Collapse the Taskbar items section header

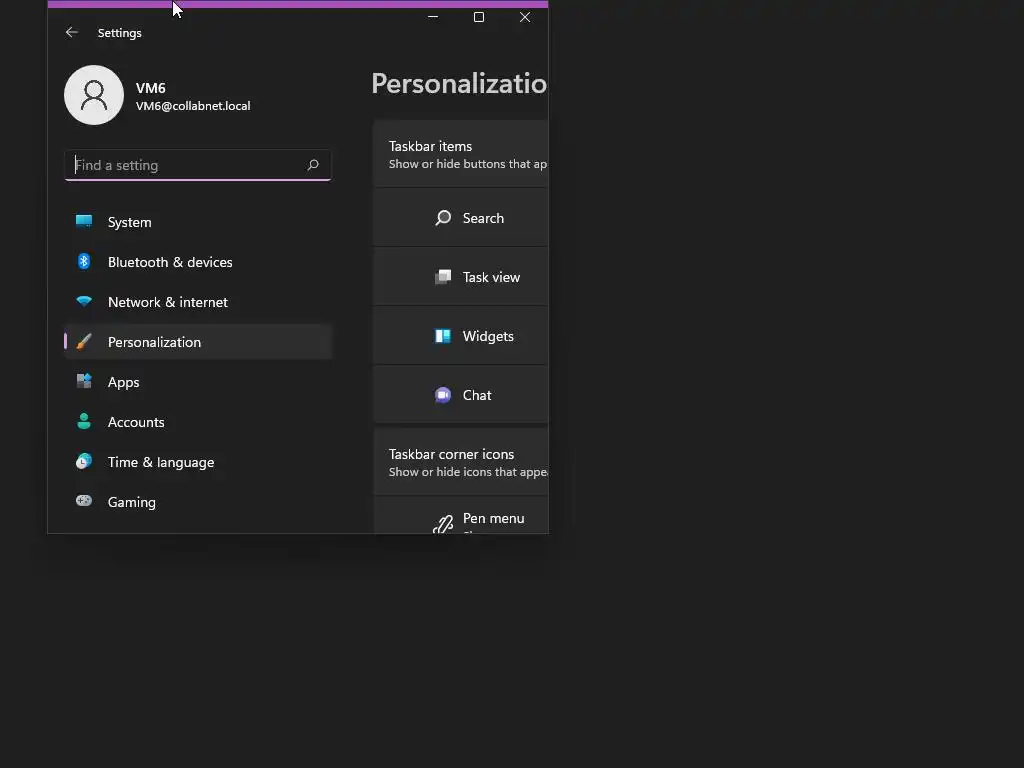pyautogui.click(x=462, y=154)
